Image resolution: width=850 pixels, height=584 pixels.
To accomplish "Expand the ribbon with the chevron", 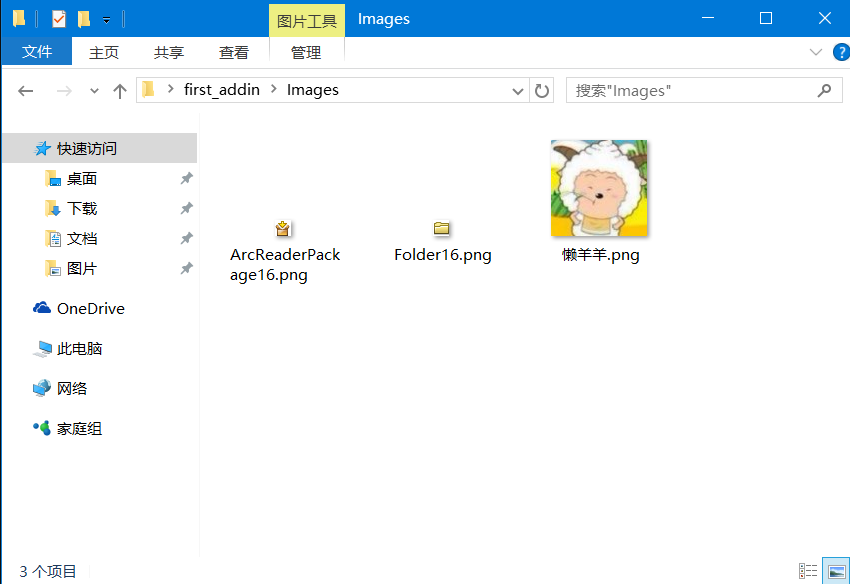I will (815, 52).
